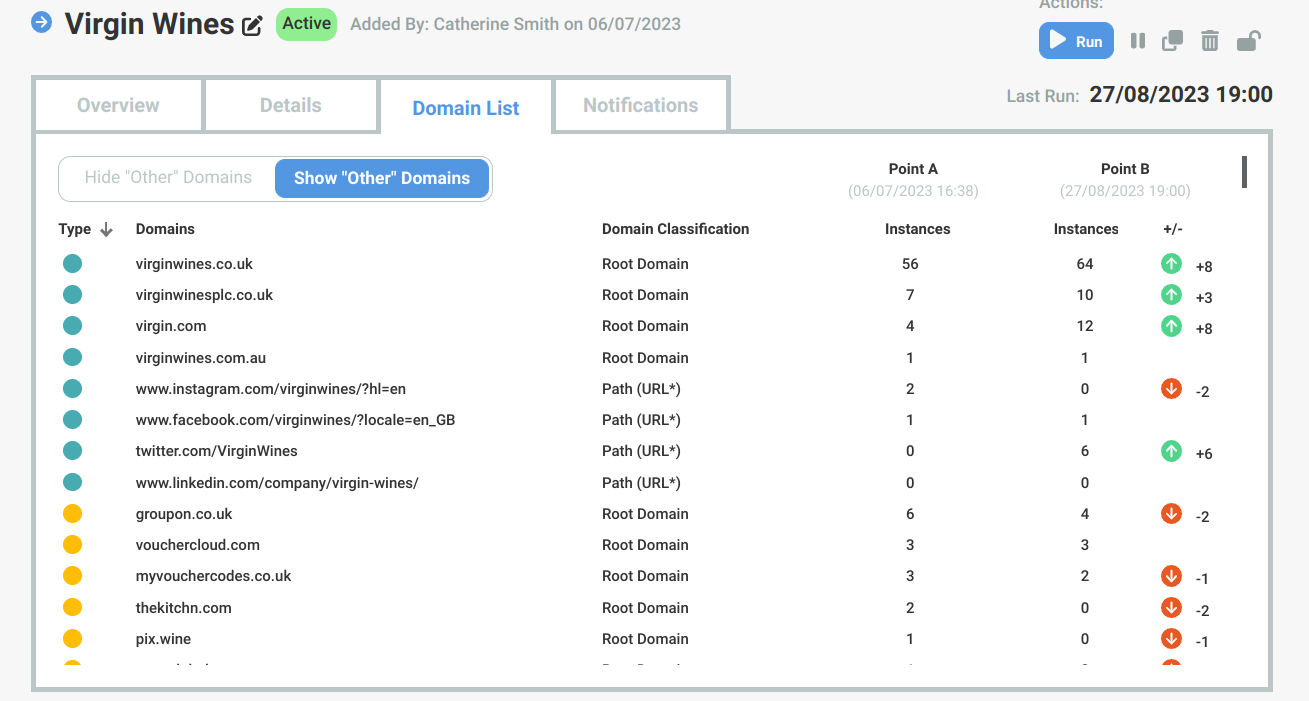Click teal type dot for virgin.com
The height and width of the screenshot is (701, 1309).
pos(72,326)
